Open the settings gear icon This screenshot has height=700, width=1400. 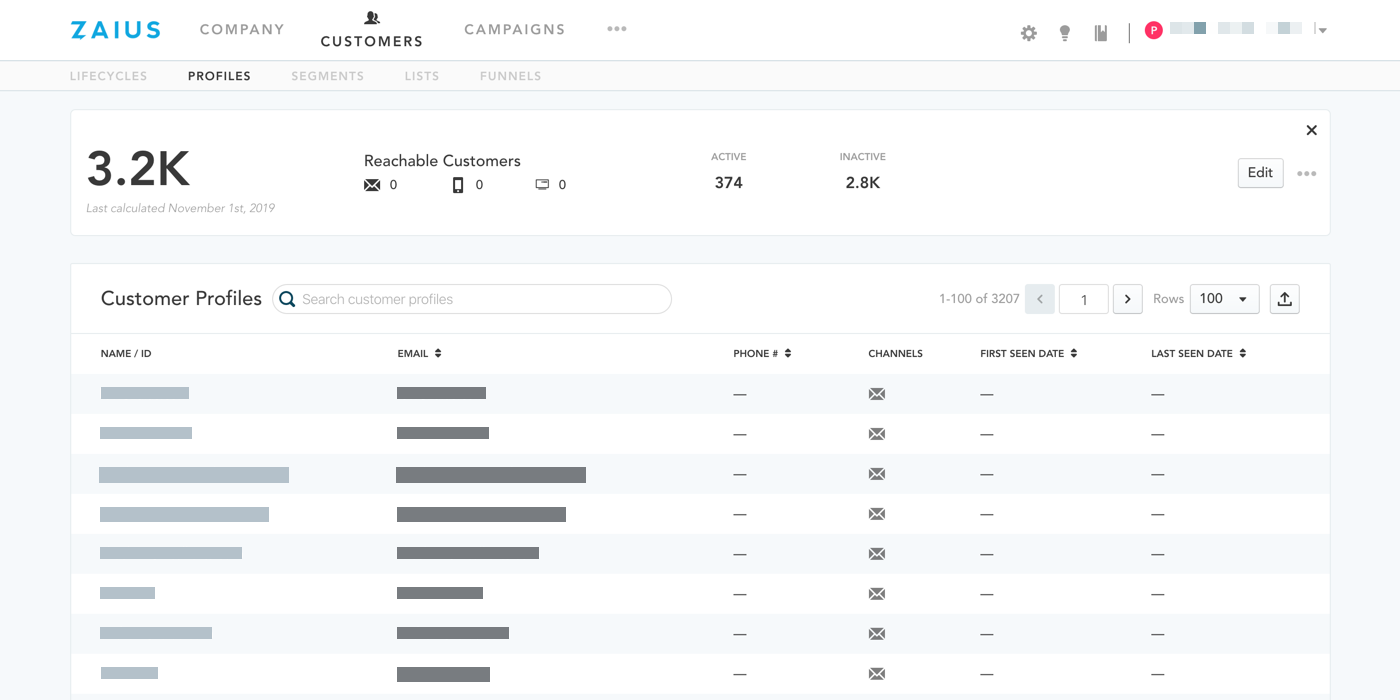(1029, 33)
